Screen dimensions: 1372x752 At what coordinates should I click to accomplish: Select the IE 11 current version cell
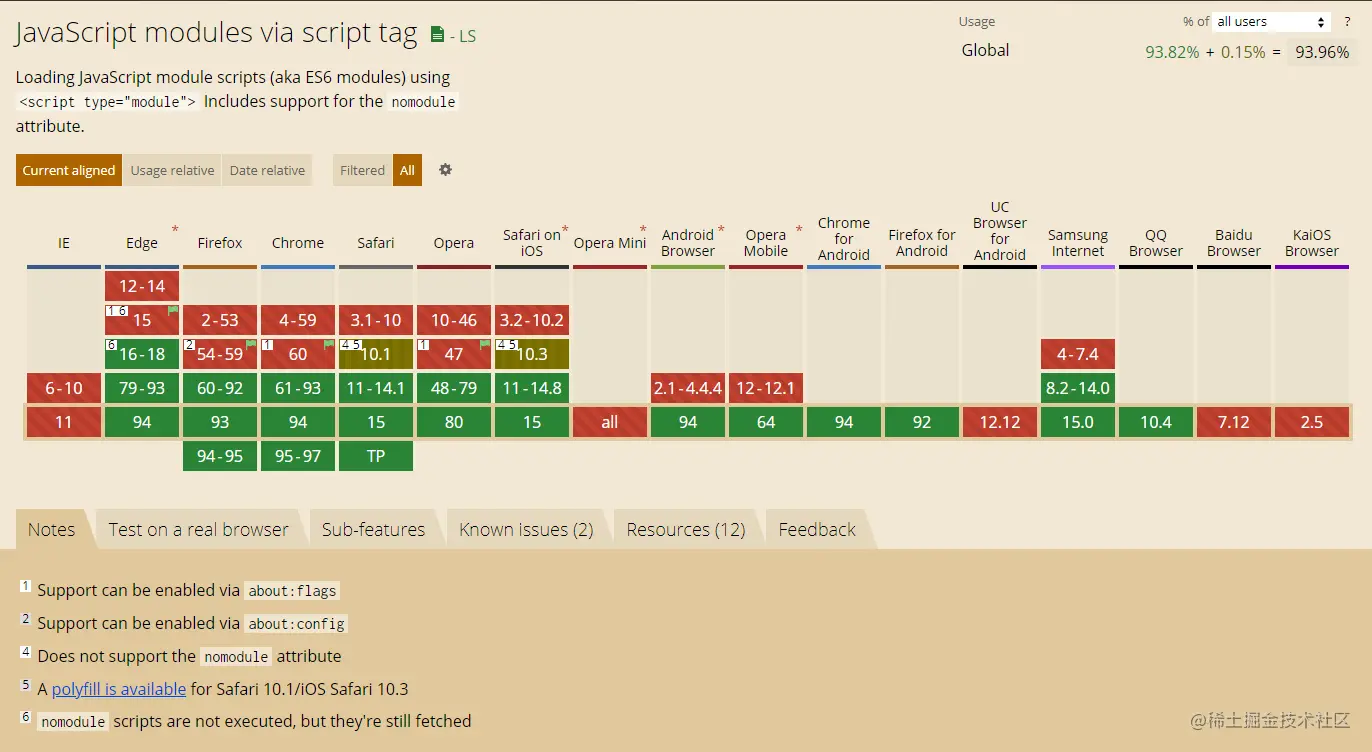click(64, 422)
